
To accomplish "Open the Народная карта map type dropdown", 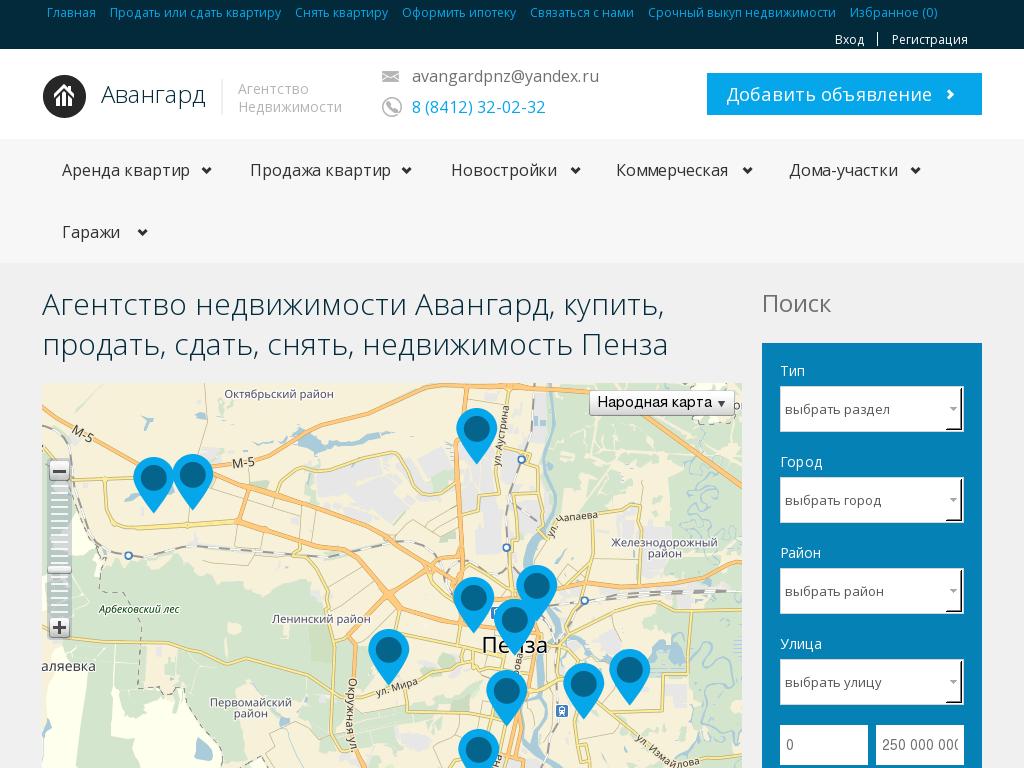I will pos(662,402).
